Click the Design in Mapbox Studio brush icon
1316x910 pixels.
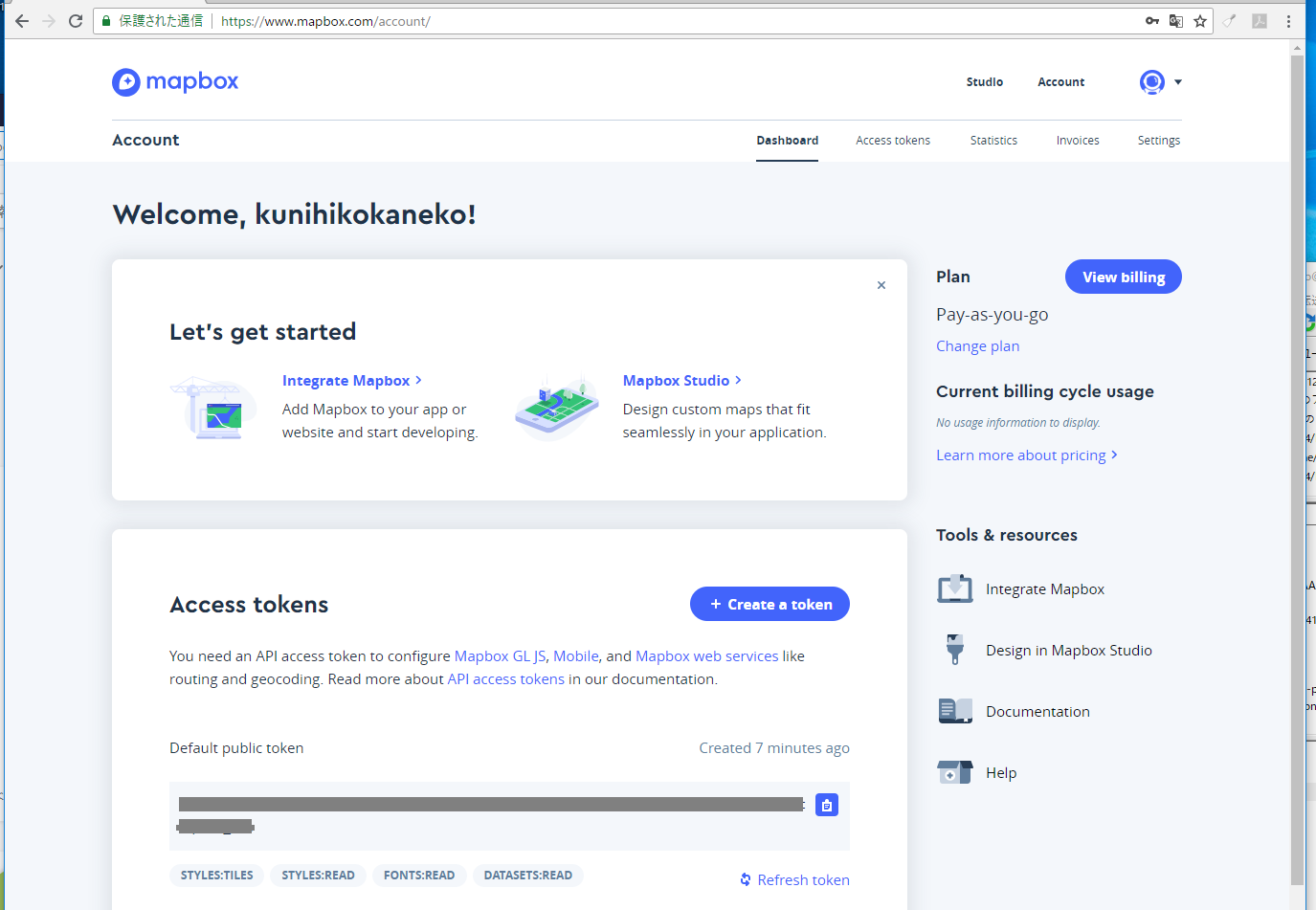955,650
